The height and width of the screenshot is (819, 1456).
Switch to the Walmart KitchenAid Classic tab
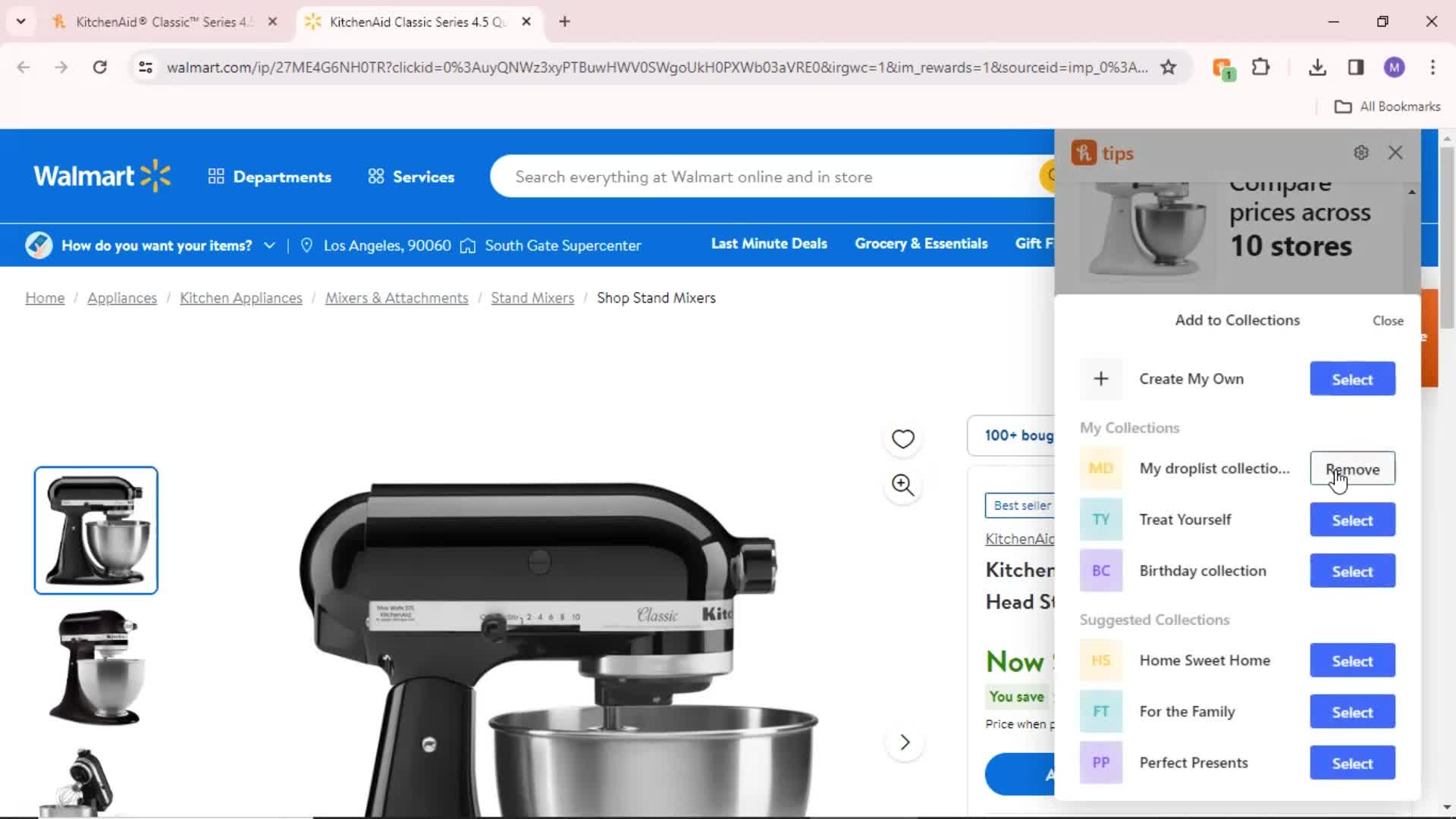[417, 22]
